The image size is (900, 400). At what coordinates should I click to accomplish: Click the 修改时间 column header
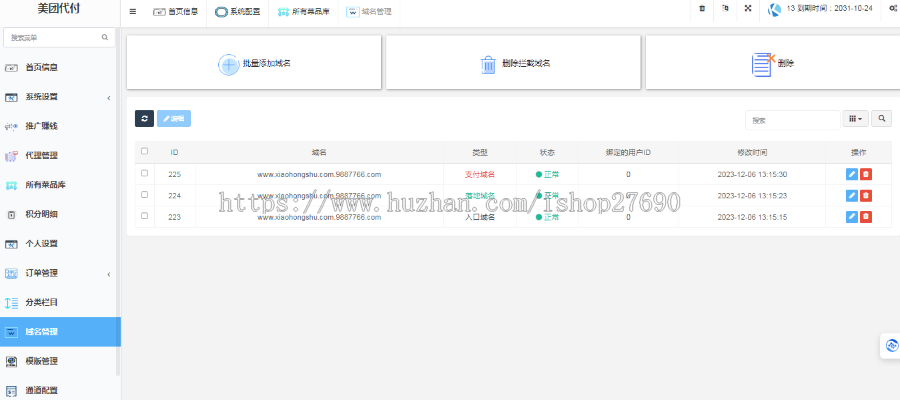[752, 153]
